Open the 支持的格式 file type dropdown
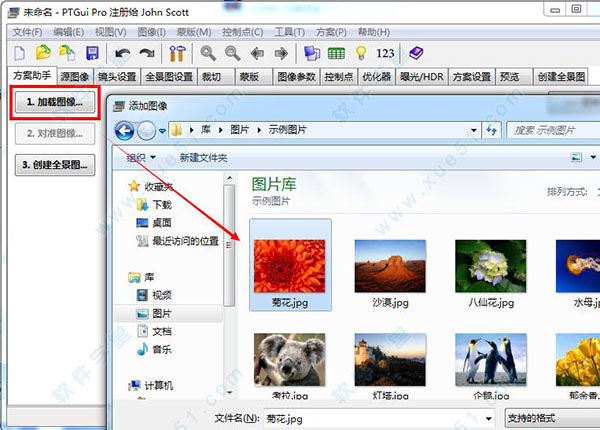 (x=550, y=417)
